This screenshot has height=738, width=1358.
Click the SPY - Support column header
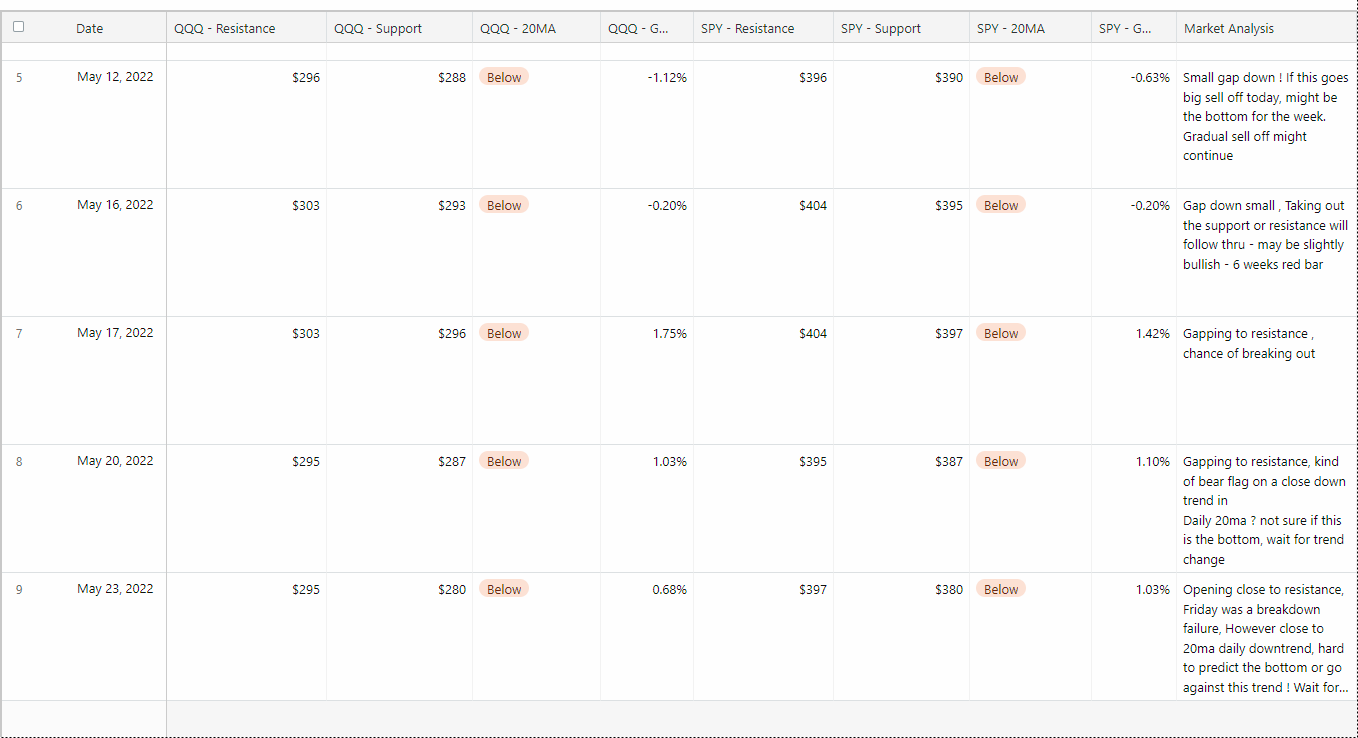pos(881,29)
